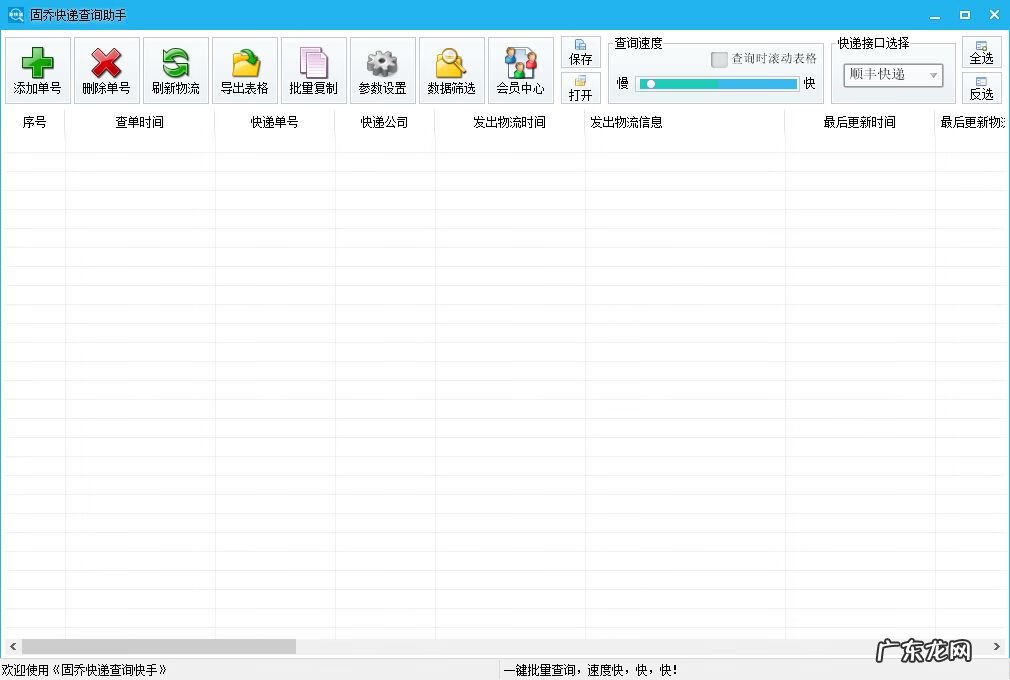Adjust the 查询速度 query speed slider
Screen dimensions: 1010x680
[651, 84]
